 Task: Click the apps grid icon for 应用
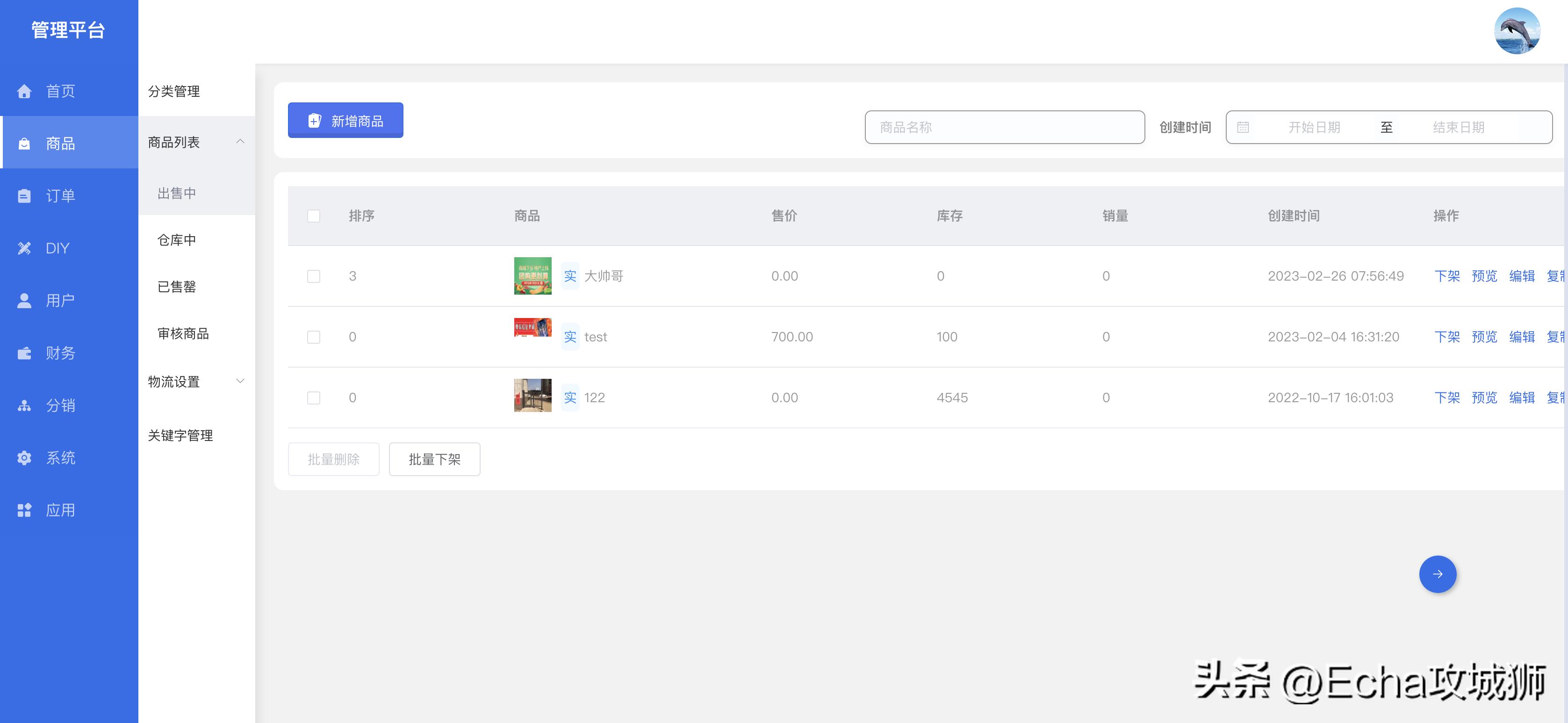[24, 510]
